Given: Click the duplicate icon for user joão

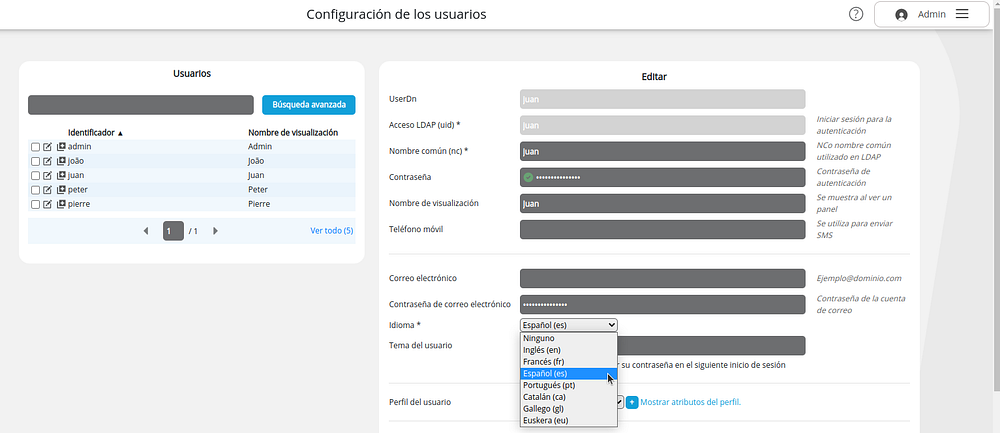Looking at the screenshot, I should 61,161.
